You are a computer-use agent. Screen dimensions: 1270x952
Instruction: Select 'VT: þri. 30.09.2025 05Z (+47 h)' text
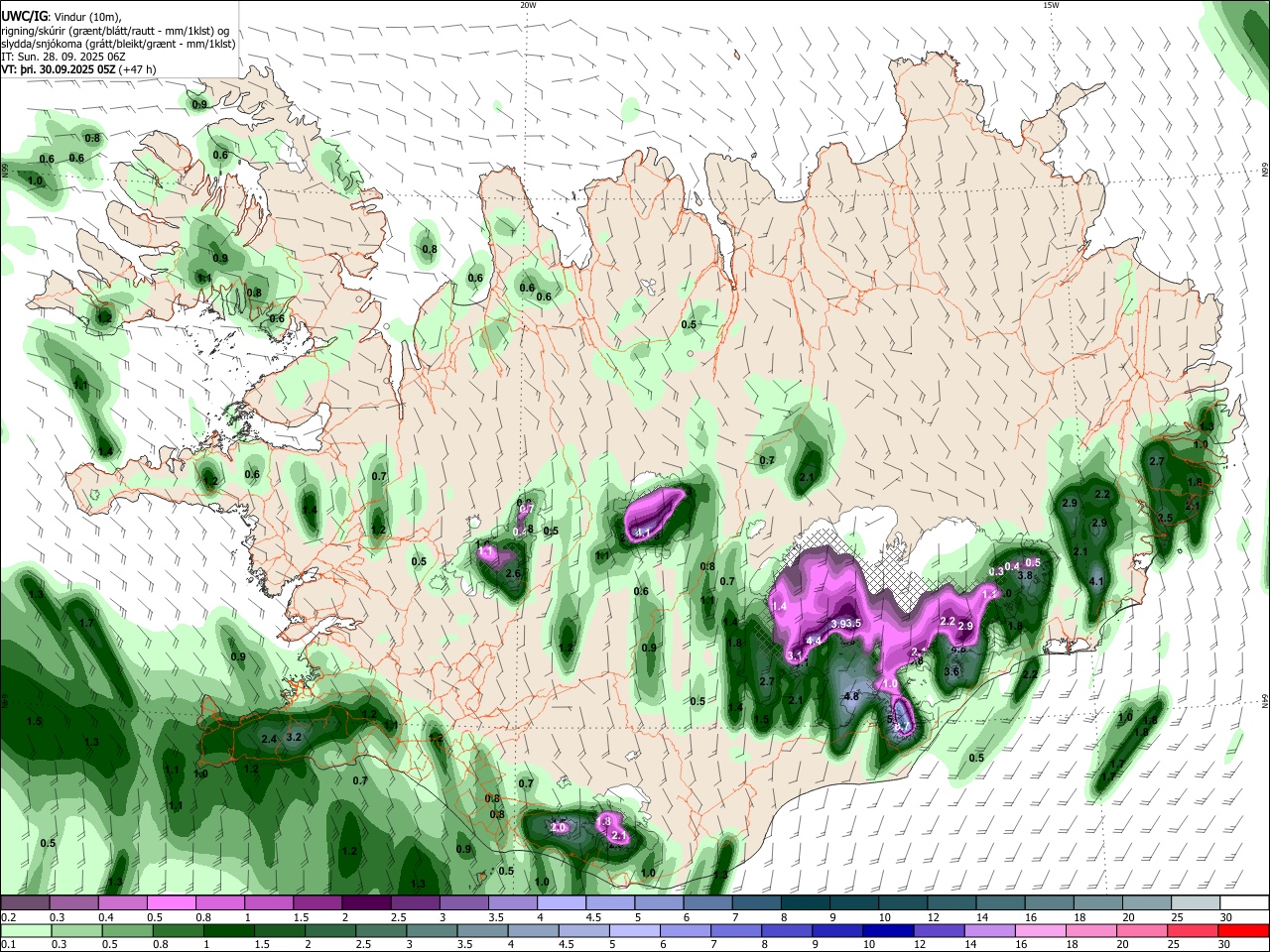pyautogui.click(x=78, y=69)
